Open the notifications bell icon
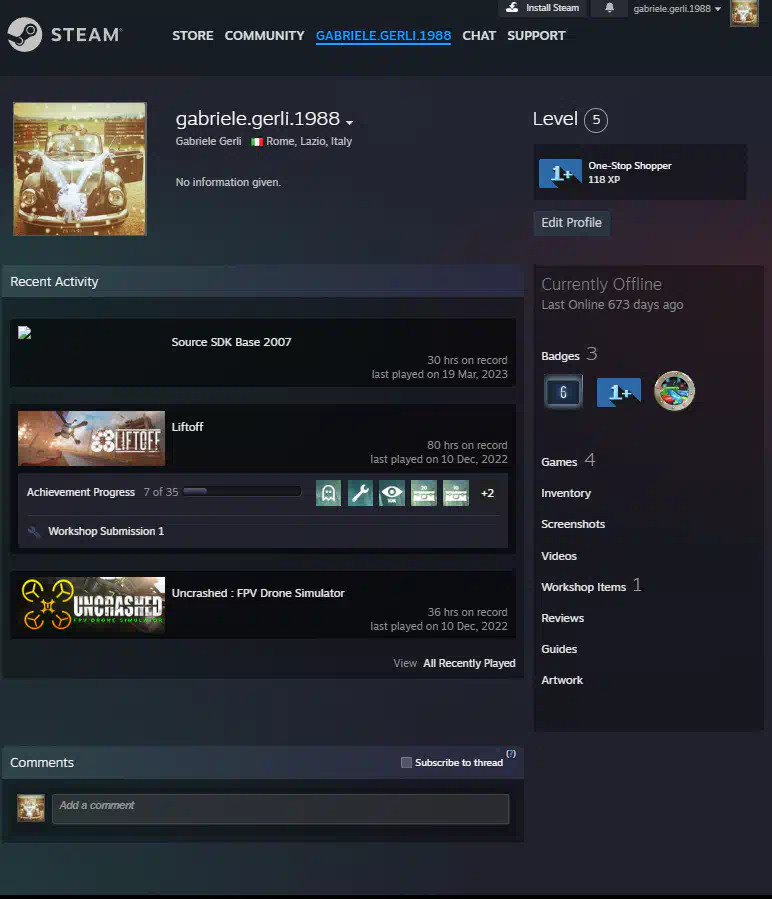Viewport: 772px width, 899px height. tap(610, 8)
